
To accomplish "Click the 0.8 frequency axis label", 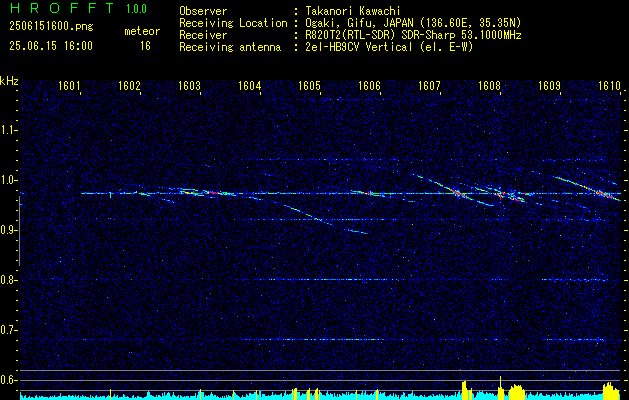I will (8, 280).
